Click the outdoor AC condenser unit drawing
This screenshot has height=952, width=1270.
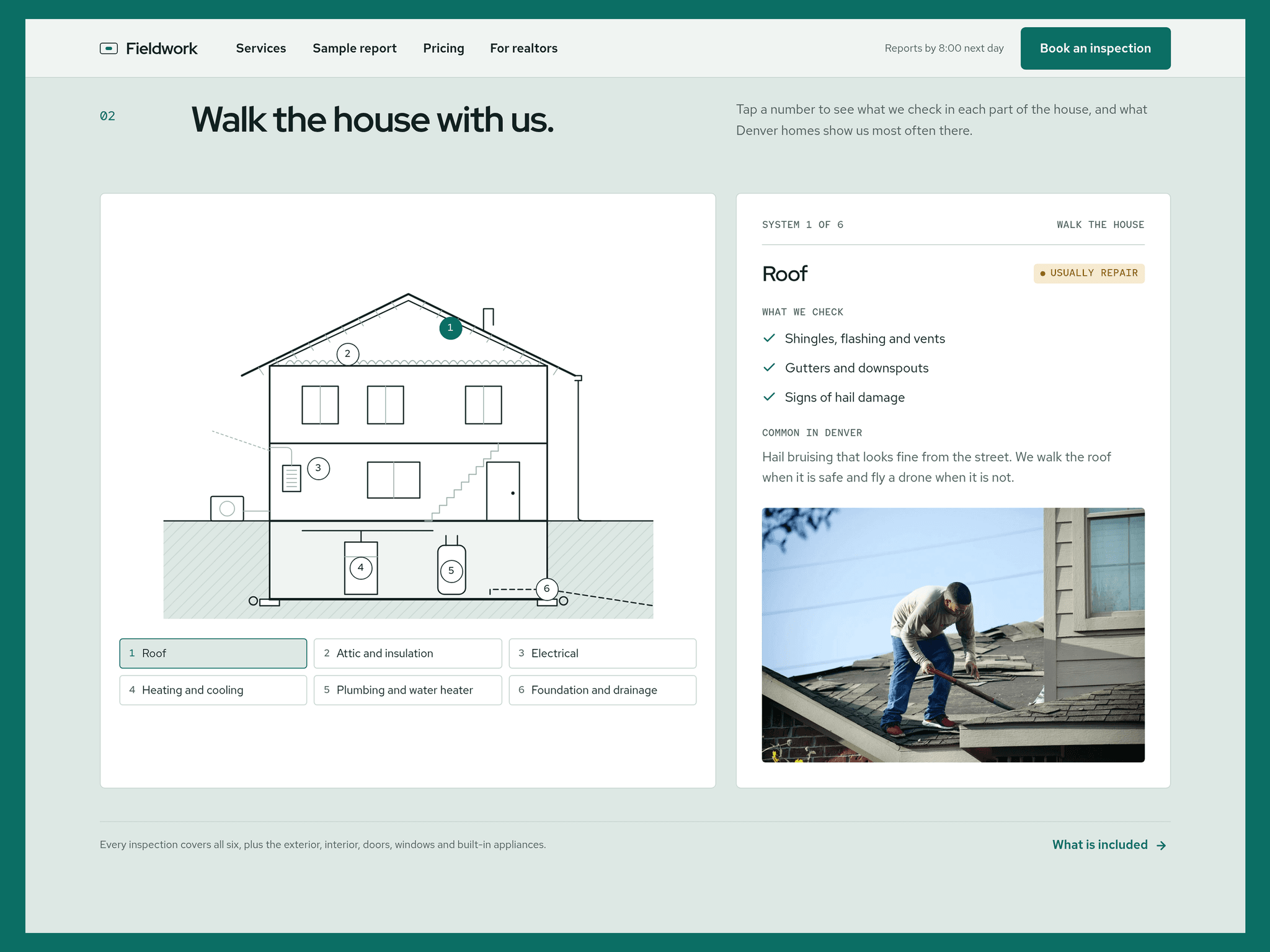[227, 508]
